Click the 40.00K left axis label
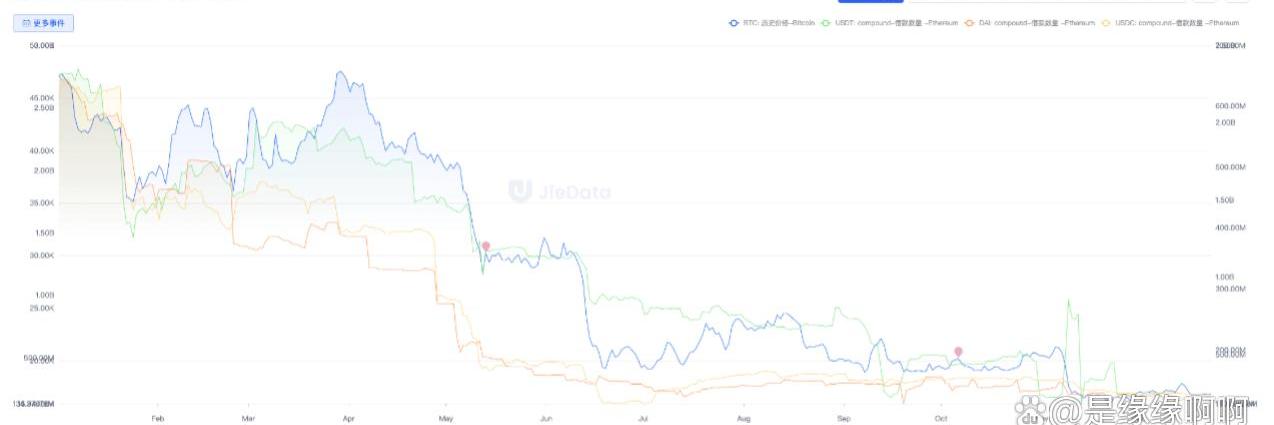Image resolution: width=1274 pixels, height=425 pixels. [x=41, y=151]
